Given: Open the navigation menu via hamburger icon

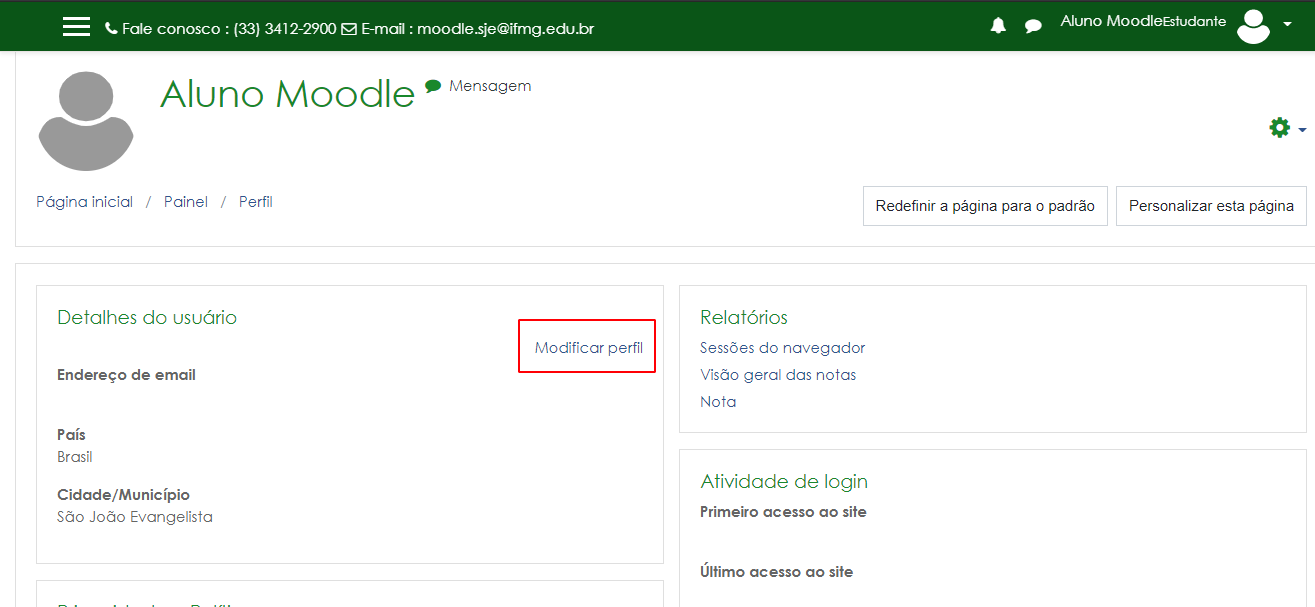Looking at the screenshot, I should (x=75, y=26).
